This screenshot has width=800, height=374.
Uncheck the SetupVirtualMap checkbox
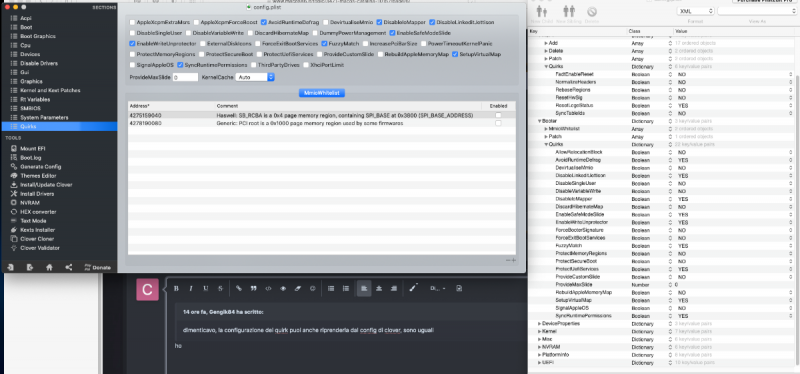[455, 54]
